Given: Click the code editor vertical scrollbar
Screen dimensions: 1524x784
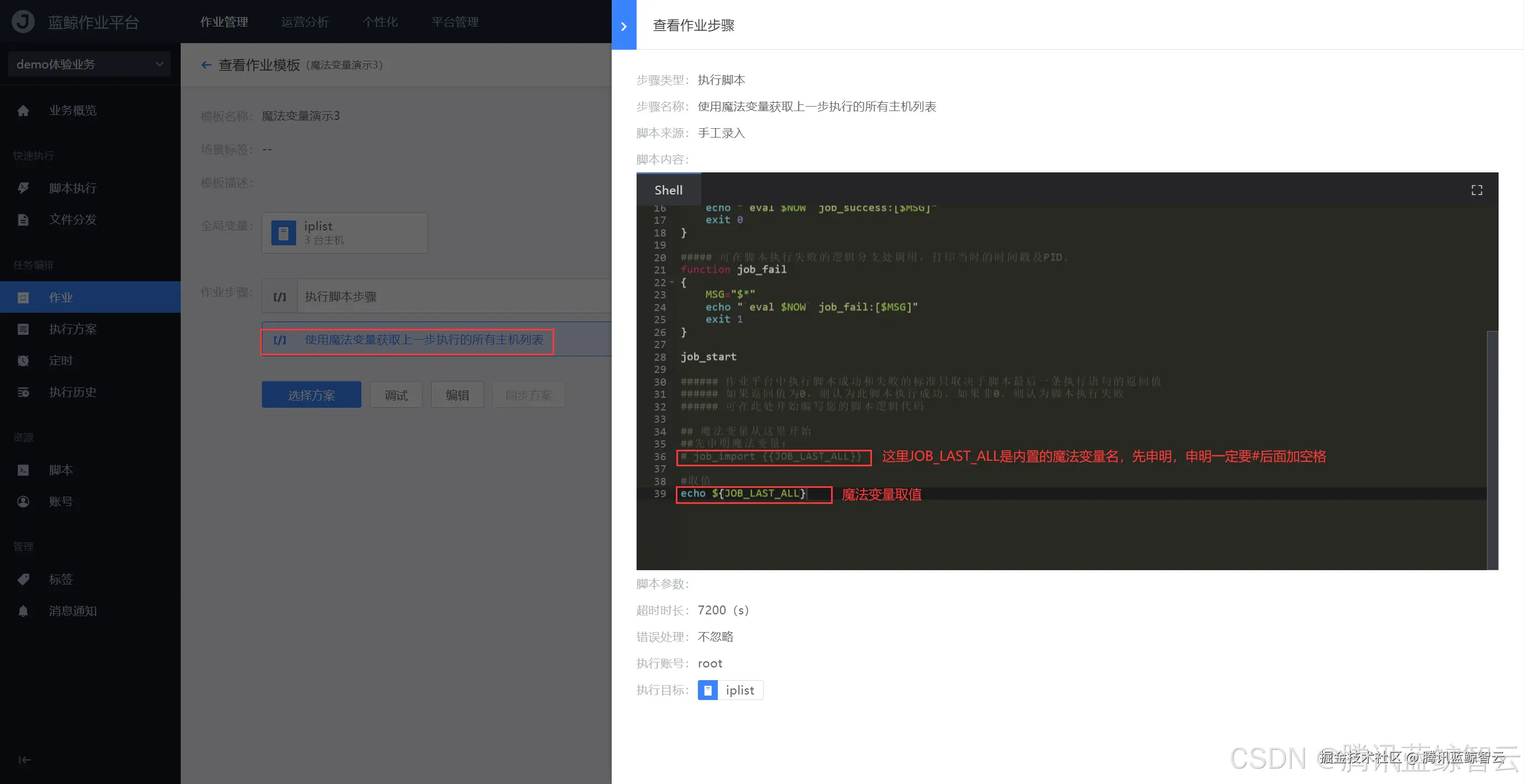Looking at the screenshot, I should 1492,450.
